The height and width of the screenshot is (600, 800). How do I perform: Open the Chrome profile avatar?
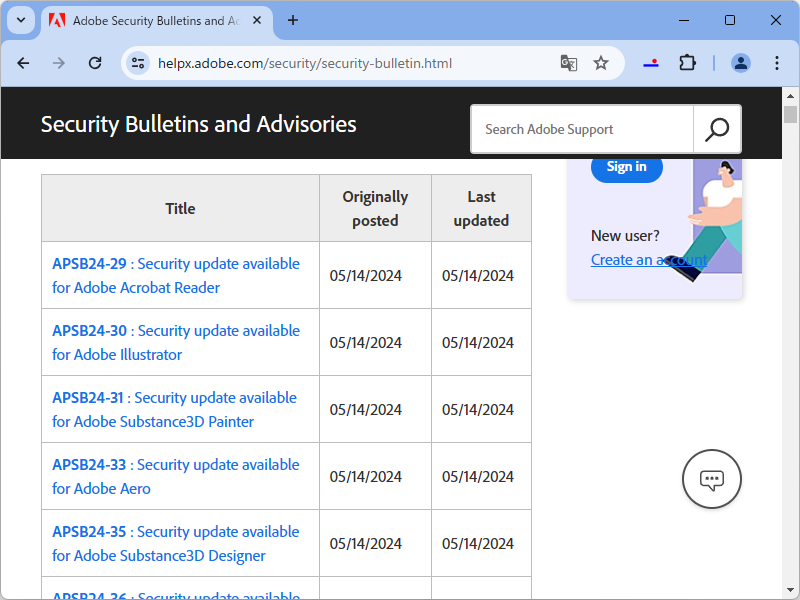[741, 63]
